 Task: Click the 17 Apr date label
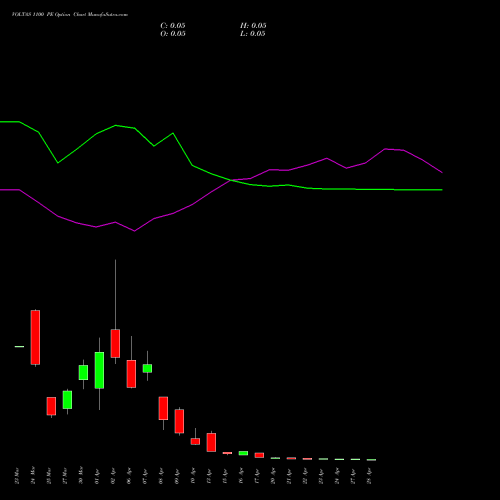pyautogui.click(x=257, y=476)
